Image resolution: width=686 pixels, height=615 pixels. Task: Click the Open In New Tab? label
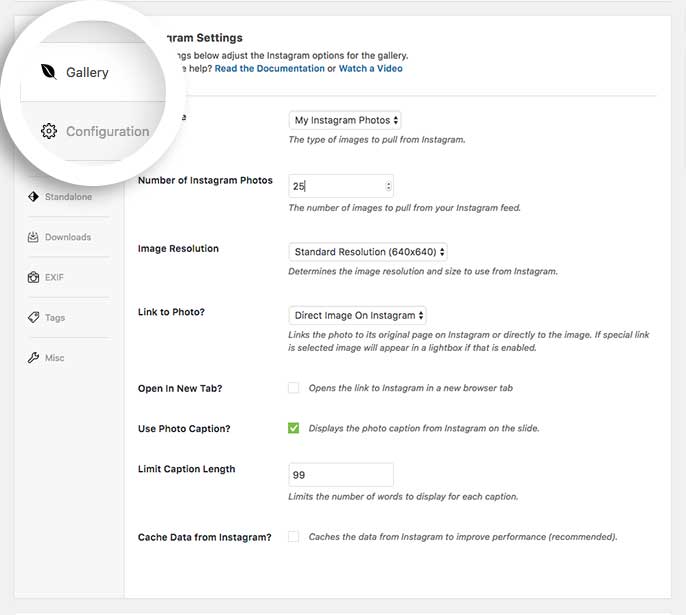(180, 388)
